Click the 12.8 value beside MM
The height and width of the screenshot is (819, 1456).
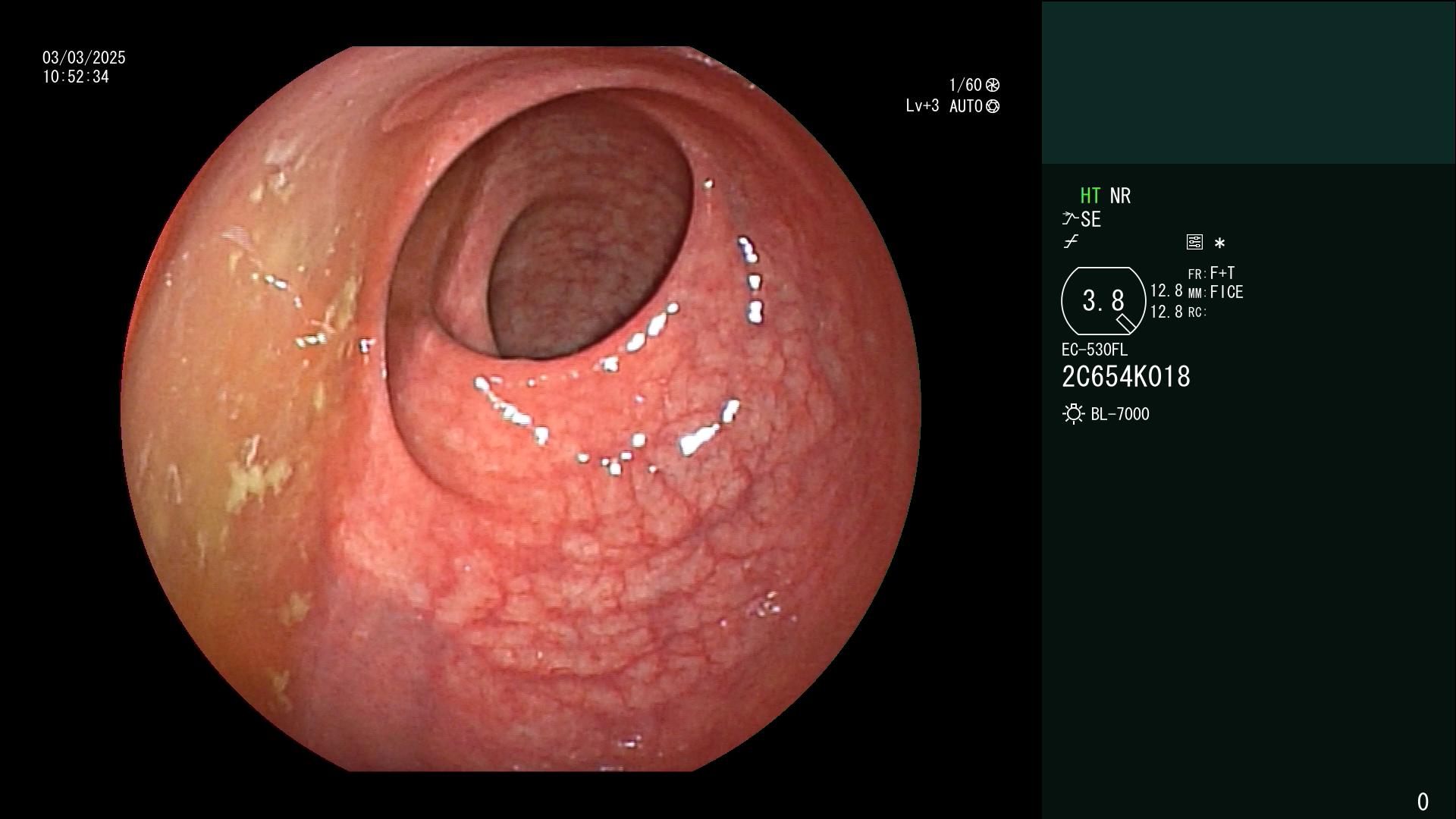click(x=1166, y=290)
